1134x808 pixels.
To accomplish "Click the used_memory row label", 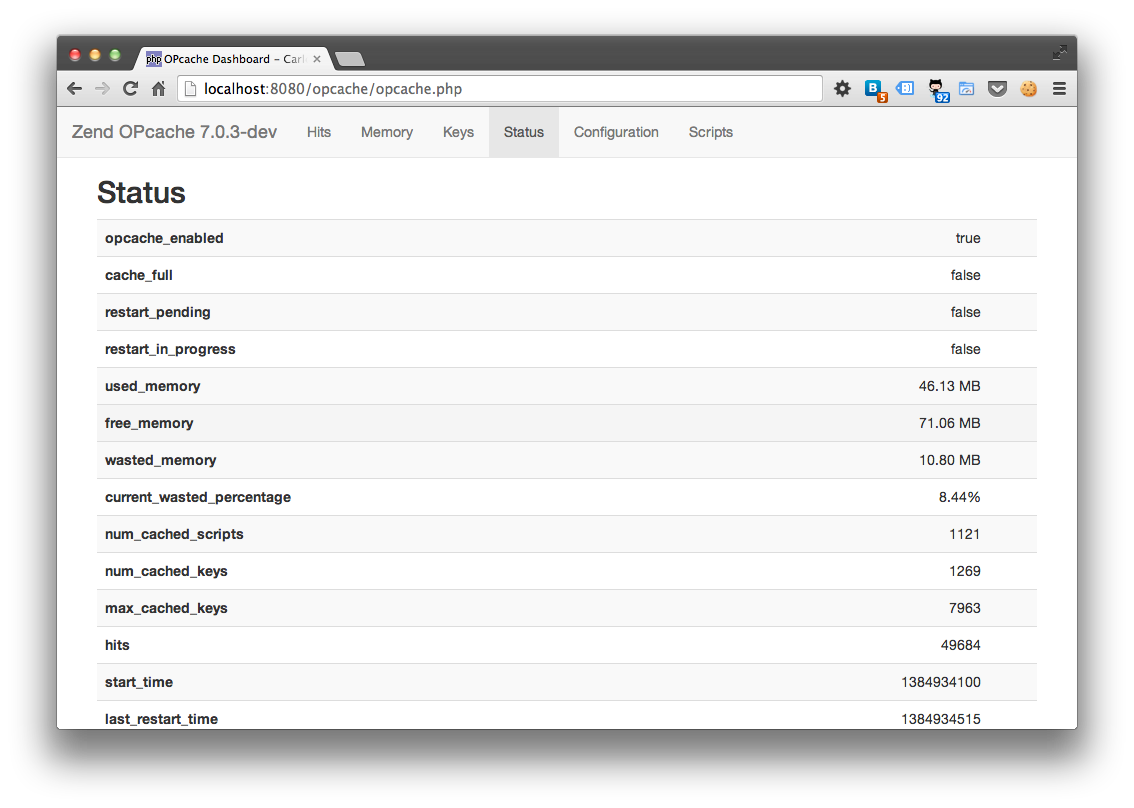I will [x=153, y=386].
